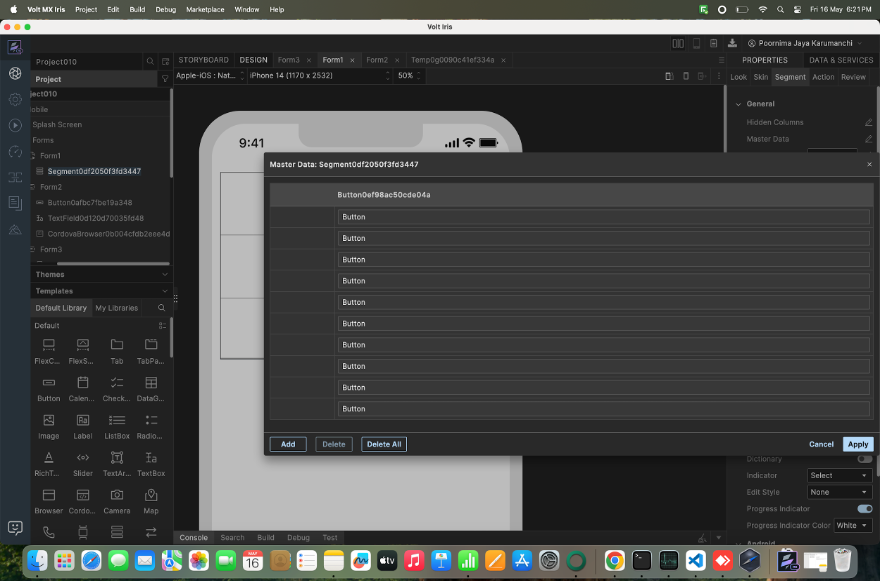The image size is (880, 582).
Task: Click the pencil edit icon for Hidden Columns
Action: coord(868,122)
